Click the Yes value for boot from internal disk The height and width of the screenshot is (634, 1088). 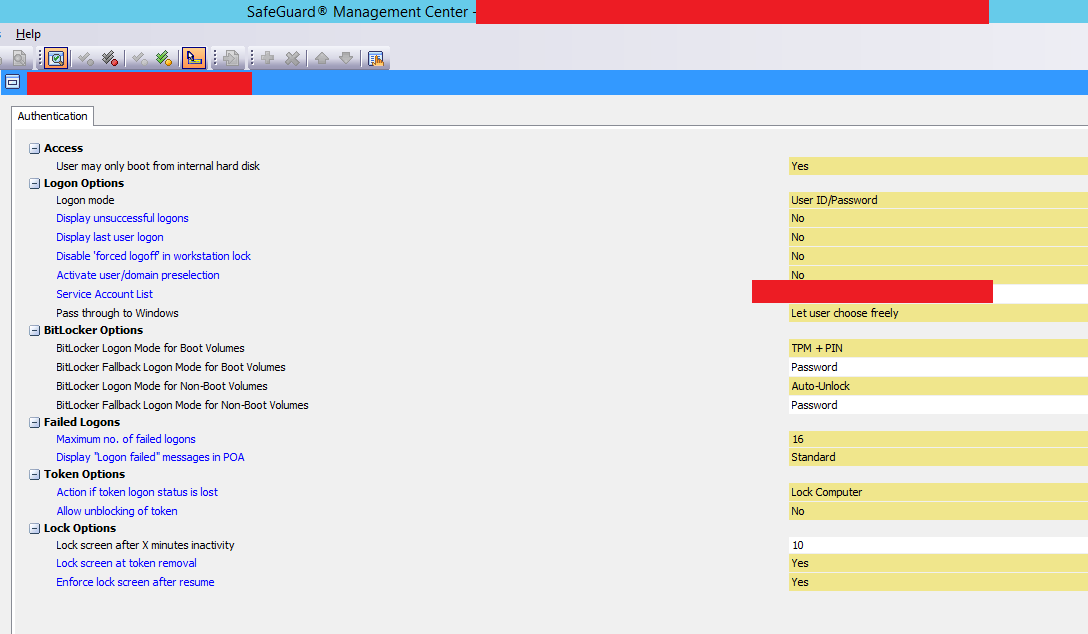pyautogui.click(x=938, y=166)
